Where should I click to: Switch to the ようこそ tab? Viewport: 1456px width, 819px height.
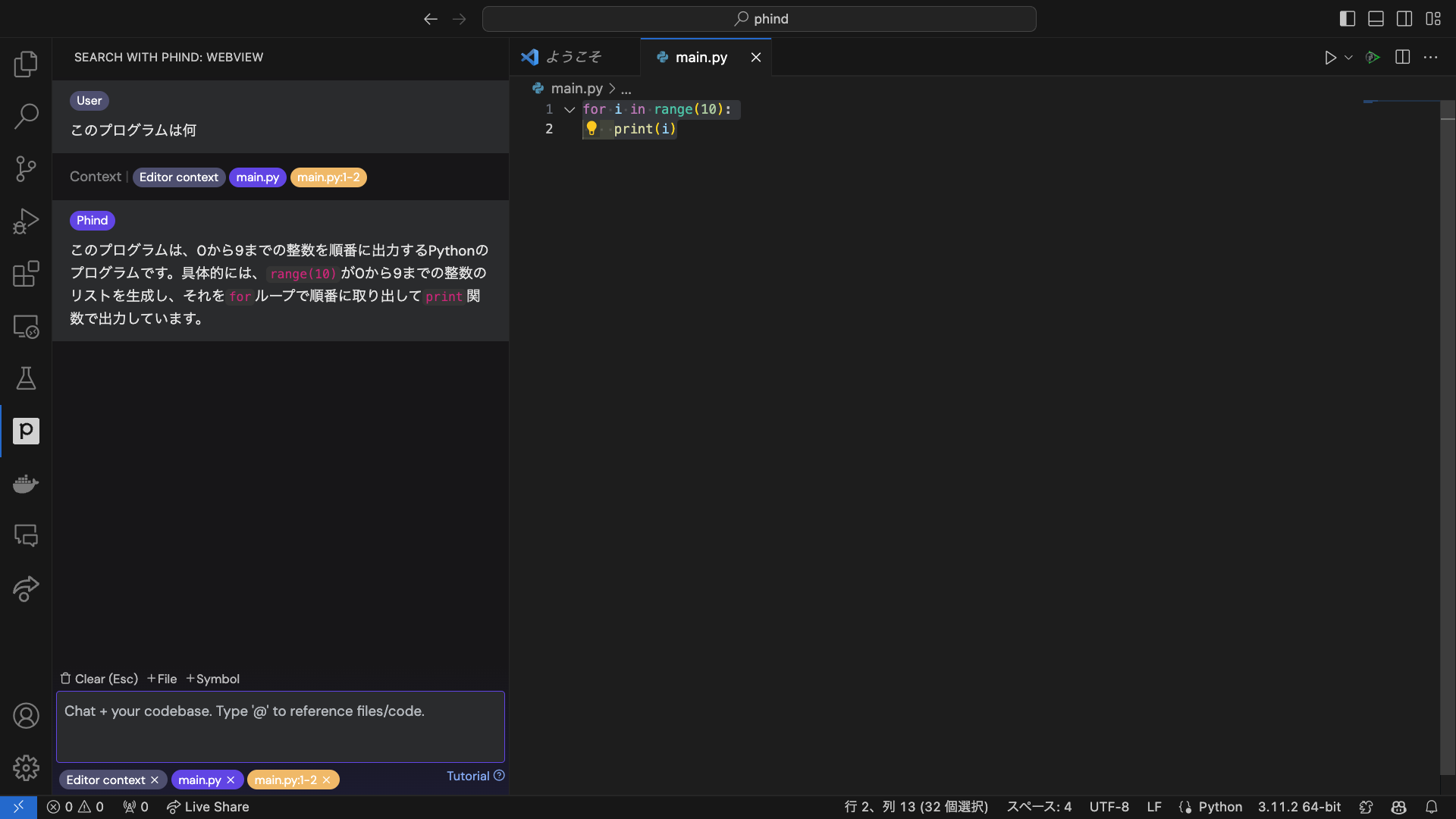574,57
